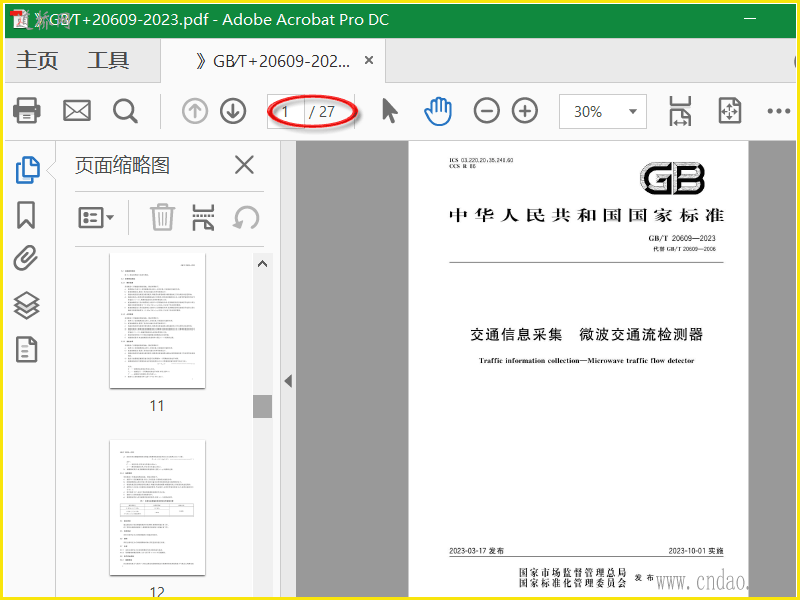Image resolution: width=800 pixels, height=600 pixels.
Task: Open thumbnail panel options dropdown
Action: (x=96, y=218)
